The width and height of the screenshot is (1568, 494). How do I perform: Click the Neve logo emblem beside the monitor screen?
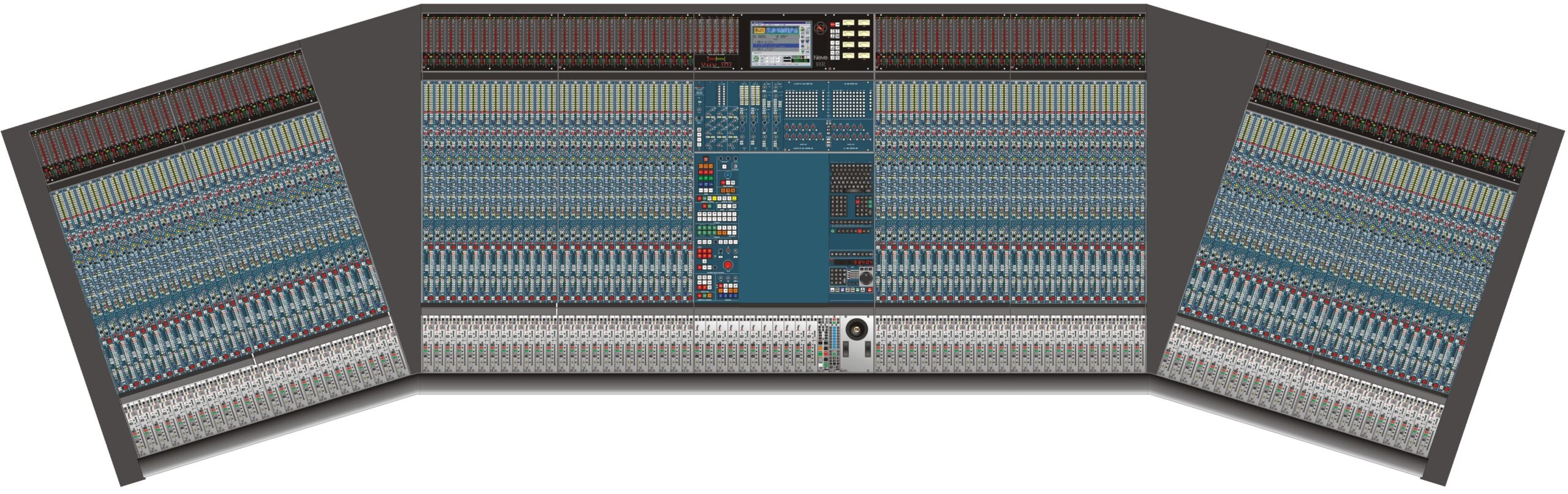[821, 28]
